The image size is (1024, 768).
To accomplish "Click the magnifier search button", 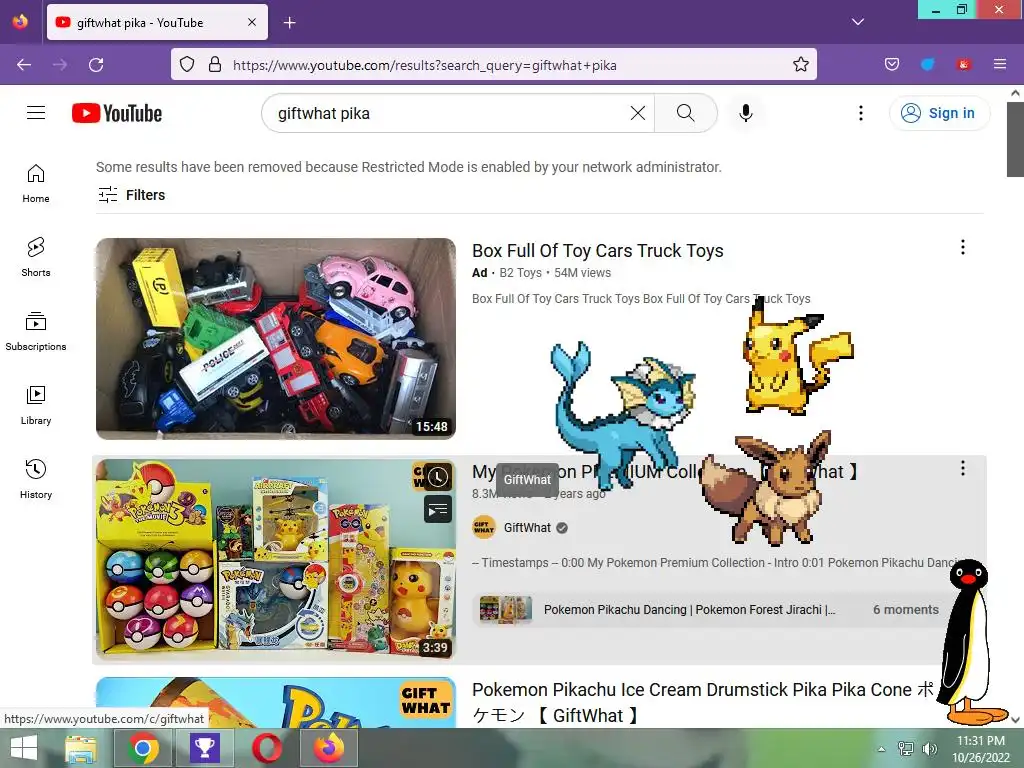I will click(x=686, y=113).
